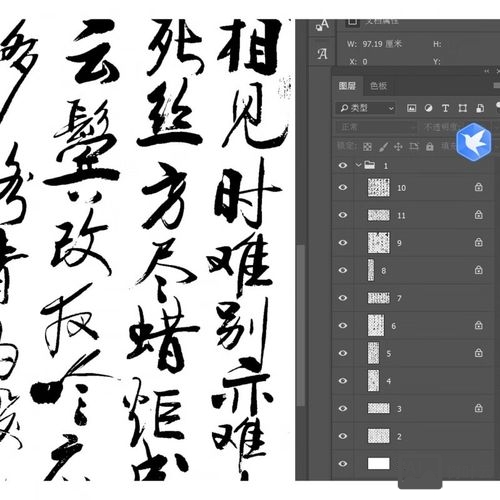Click the lock icon on layer 5

tap(479, 353)
